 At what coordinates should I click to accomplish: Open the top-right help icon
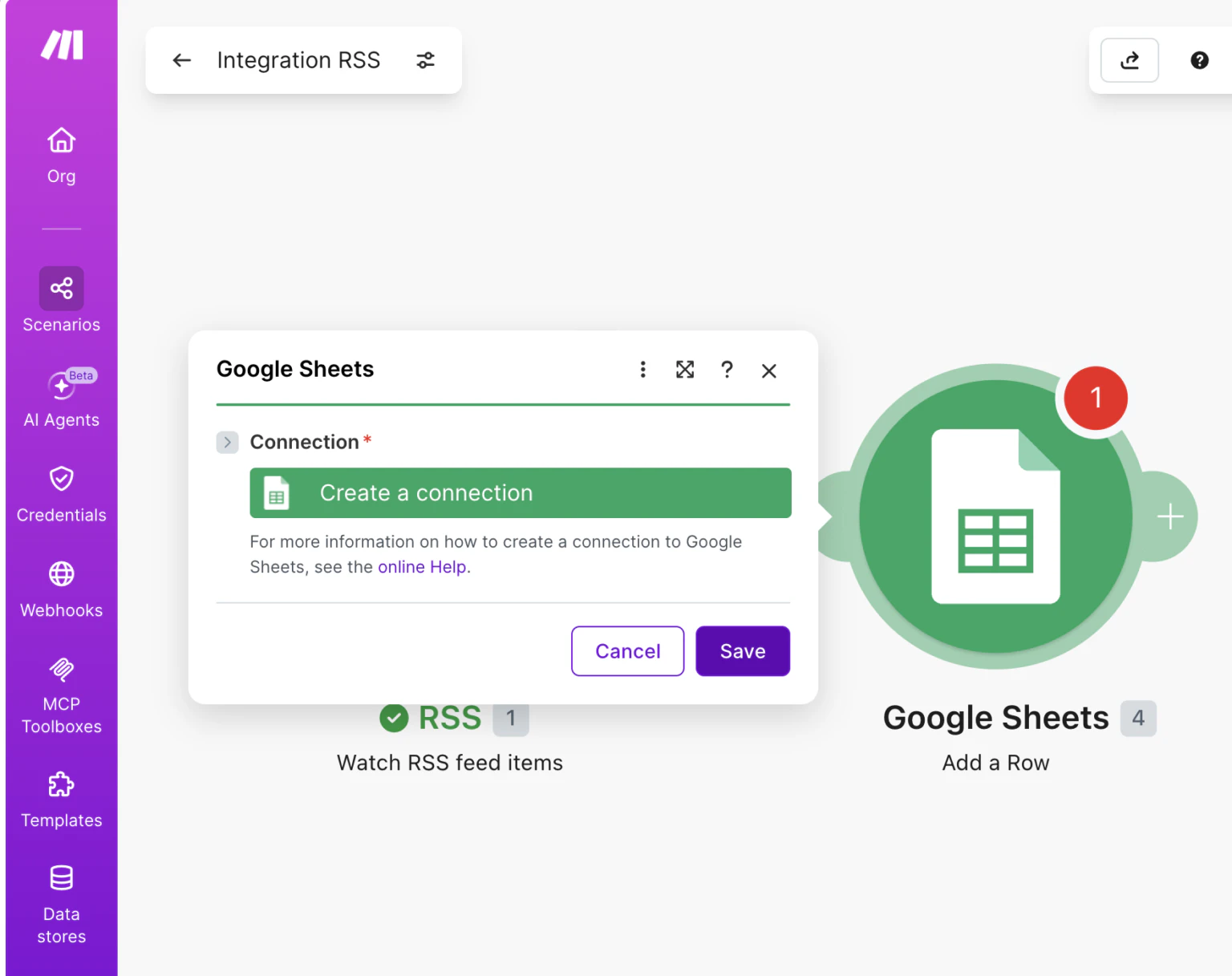(1199, 60)
